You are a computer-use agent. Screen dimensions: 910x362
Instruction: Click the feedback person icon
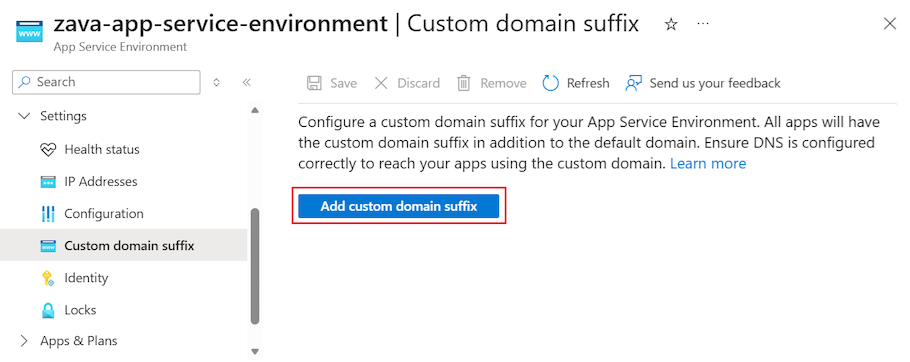pos(633,83)
